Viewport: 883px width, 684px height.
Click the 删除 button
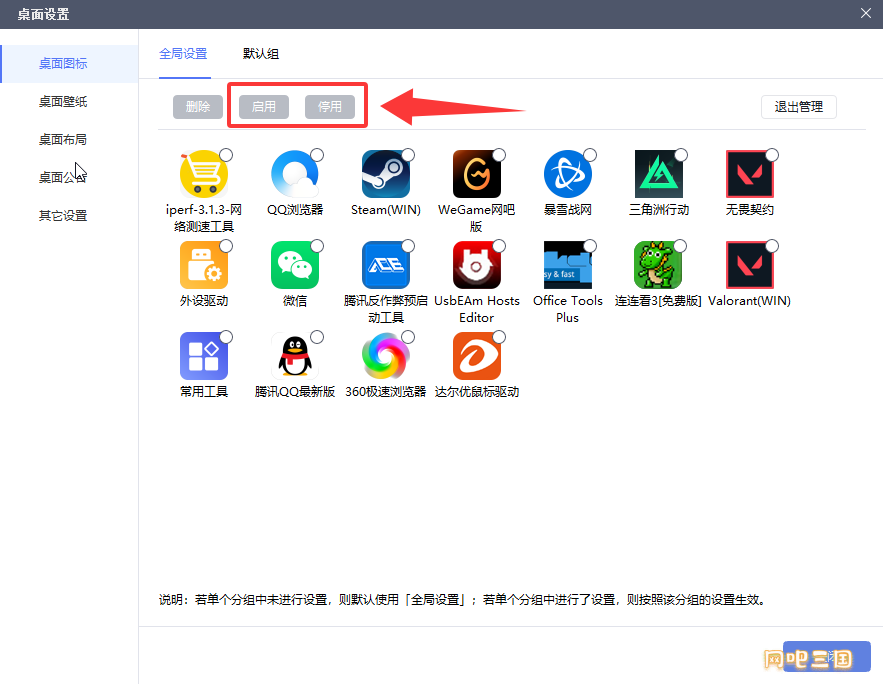coord(198,107)
